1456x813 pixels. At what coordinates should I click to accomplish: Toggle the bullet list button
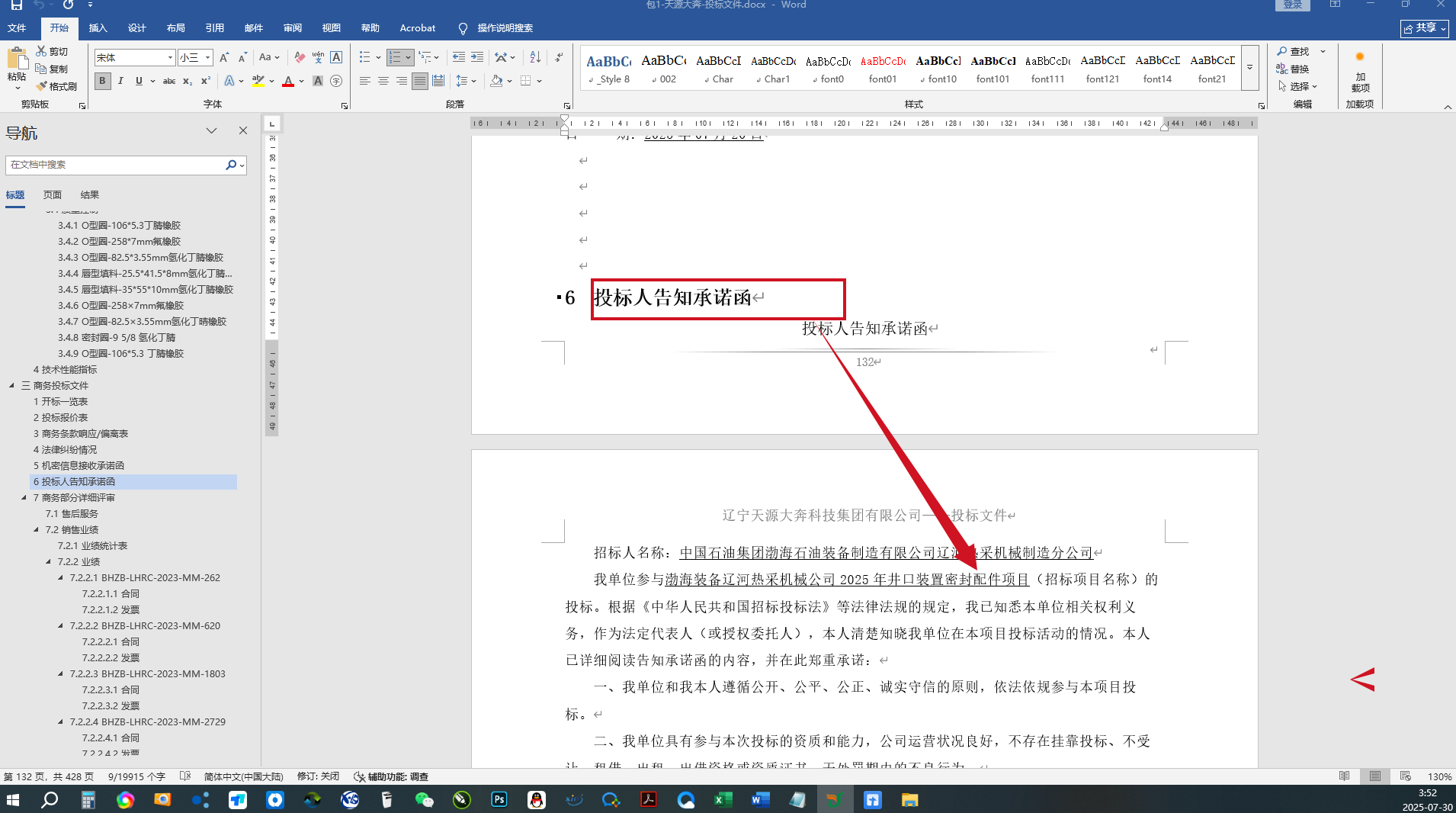[365, 57]
